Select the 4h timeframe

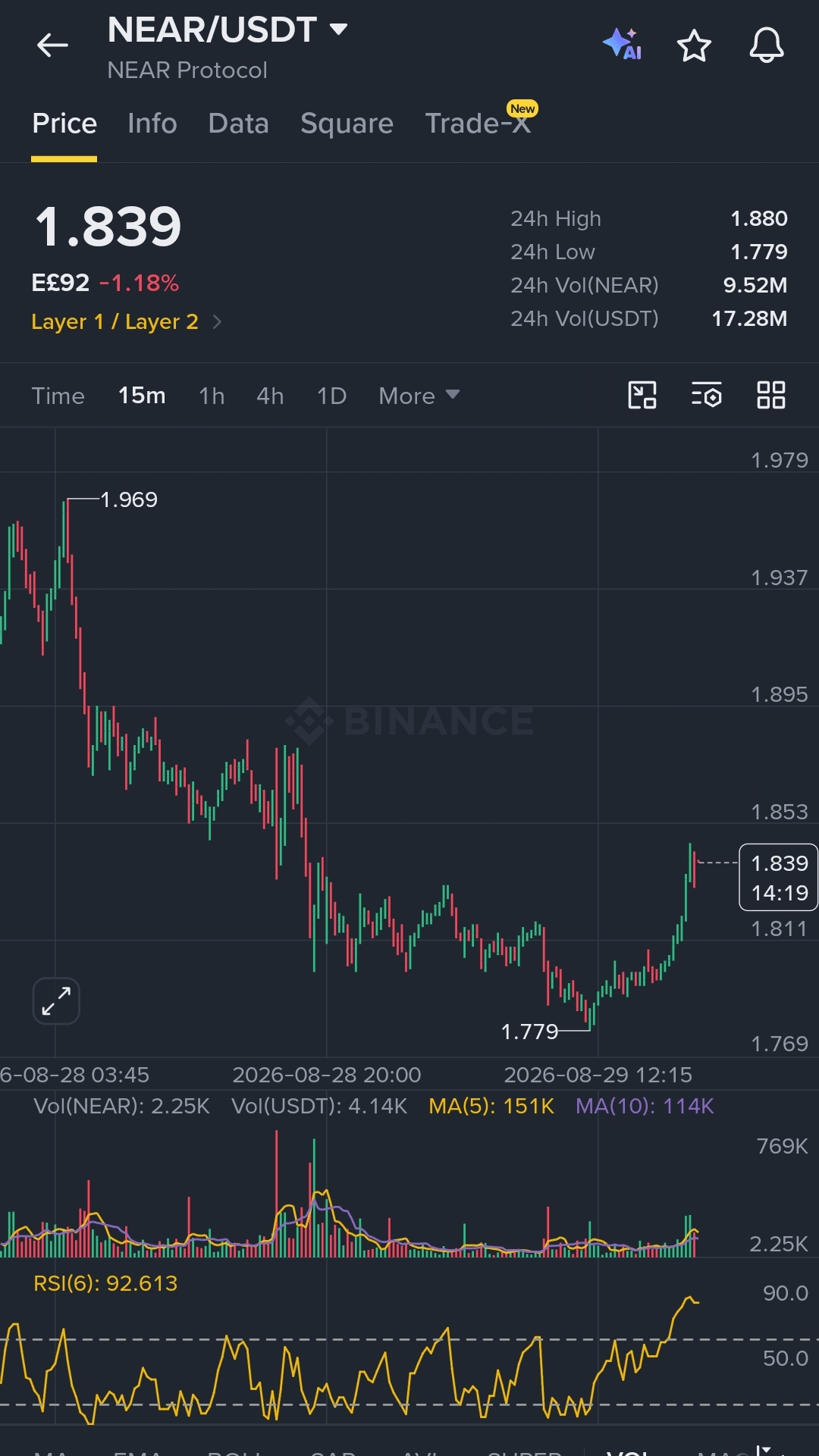click(x=270, y=396)
